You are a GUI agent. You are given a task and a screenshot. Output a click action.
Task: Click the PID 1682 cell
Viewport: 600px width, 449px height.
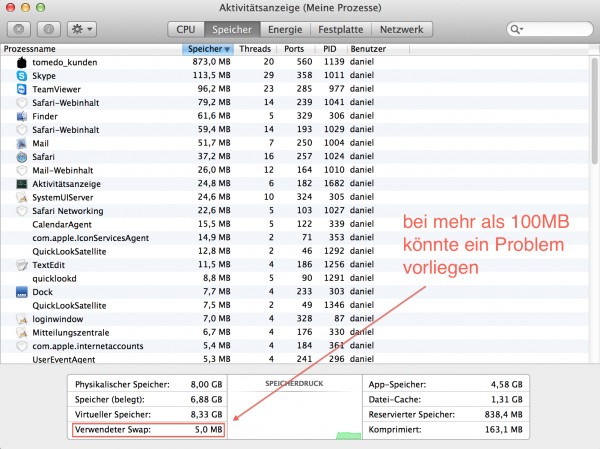tap(334, 183)
